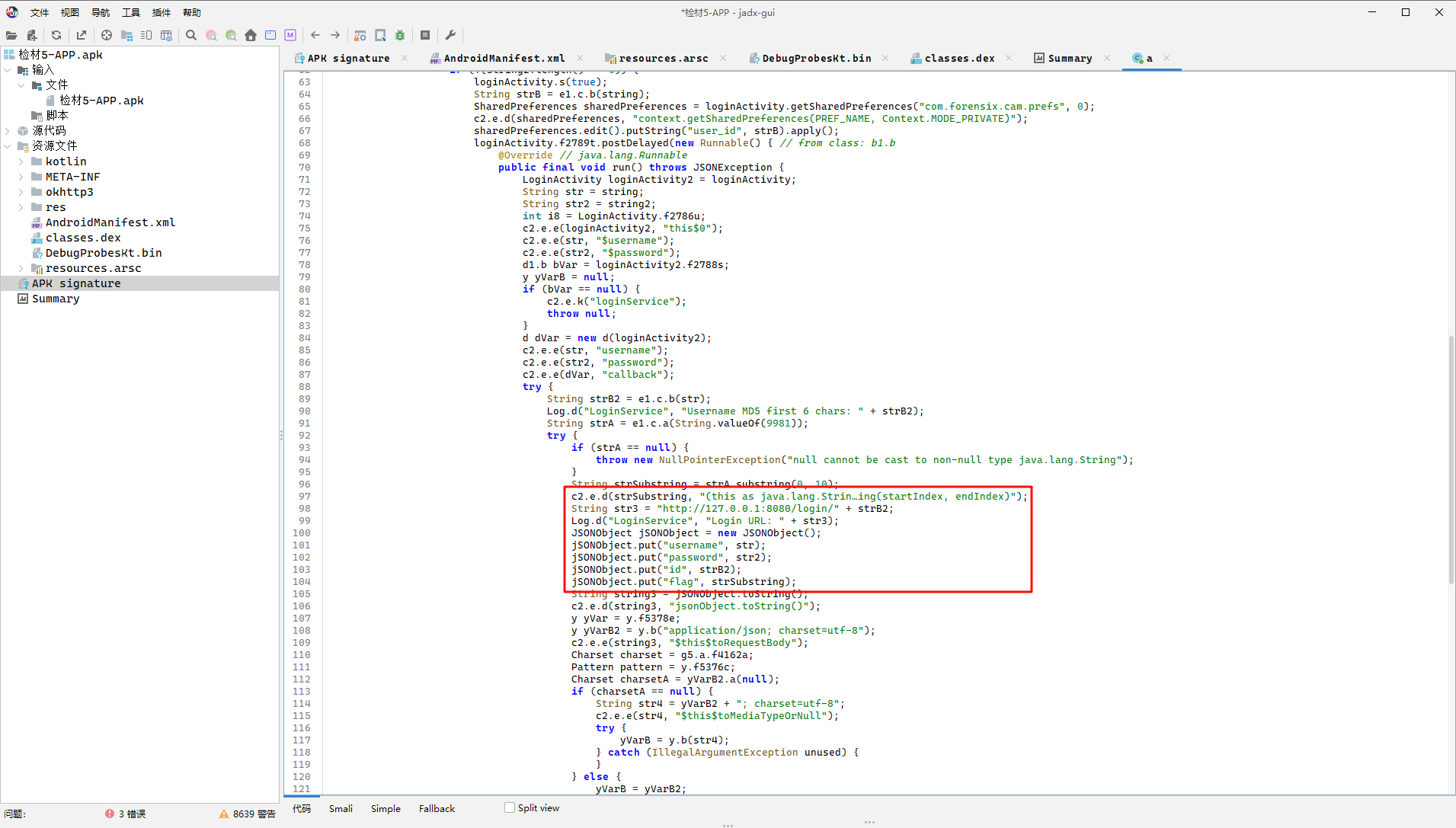Switch to the AndroidManifest.xml tab
This screenshot has width=1456, height=828.
click(504, 58)
